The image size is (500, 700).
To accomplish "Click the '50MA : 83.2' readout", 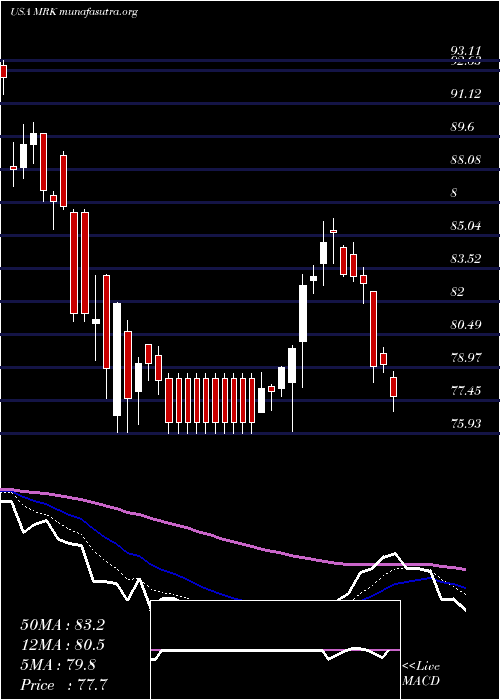I will 62,625.
